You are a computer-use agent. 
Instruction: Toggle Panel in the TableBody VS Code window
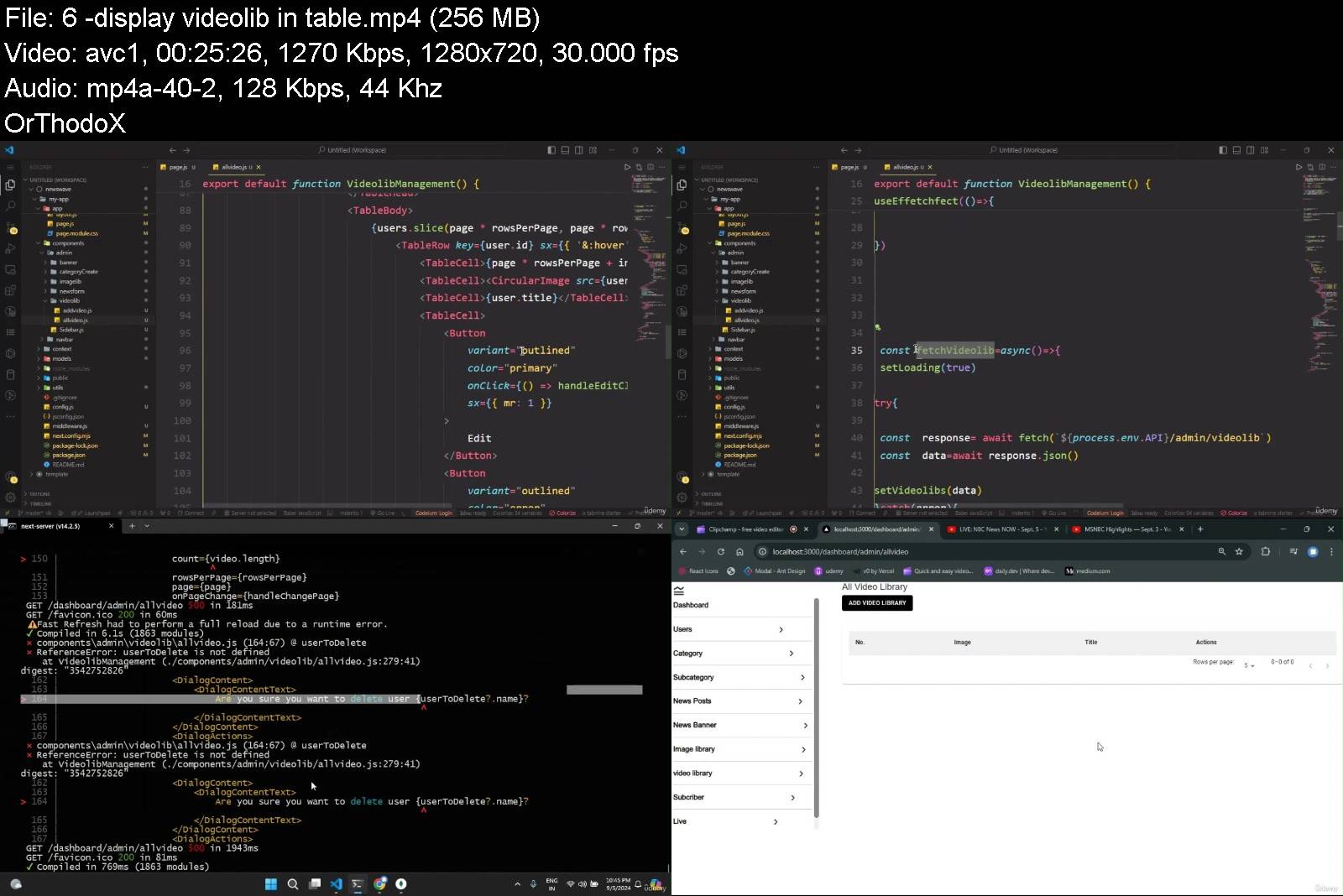[x=565, y=150]
